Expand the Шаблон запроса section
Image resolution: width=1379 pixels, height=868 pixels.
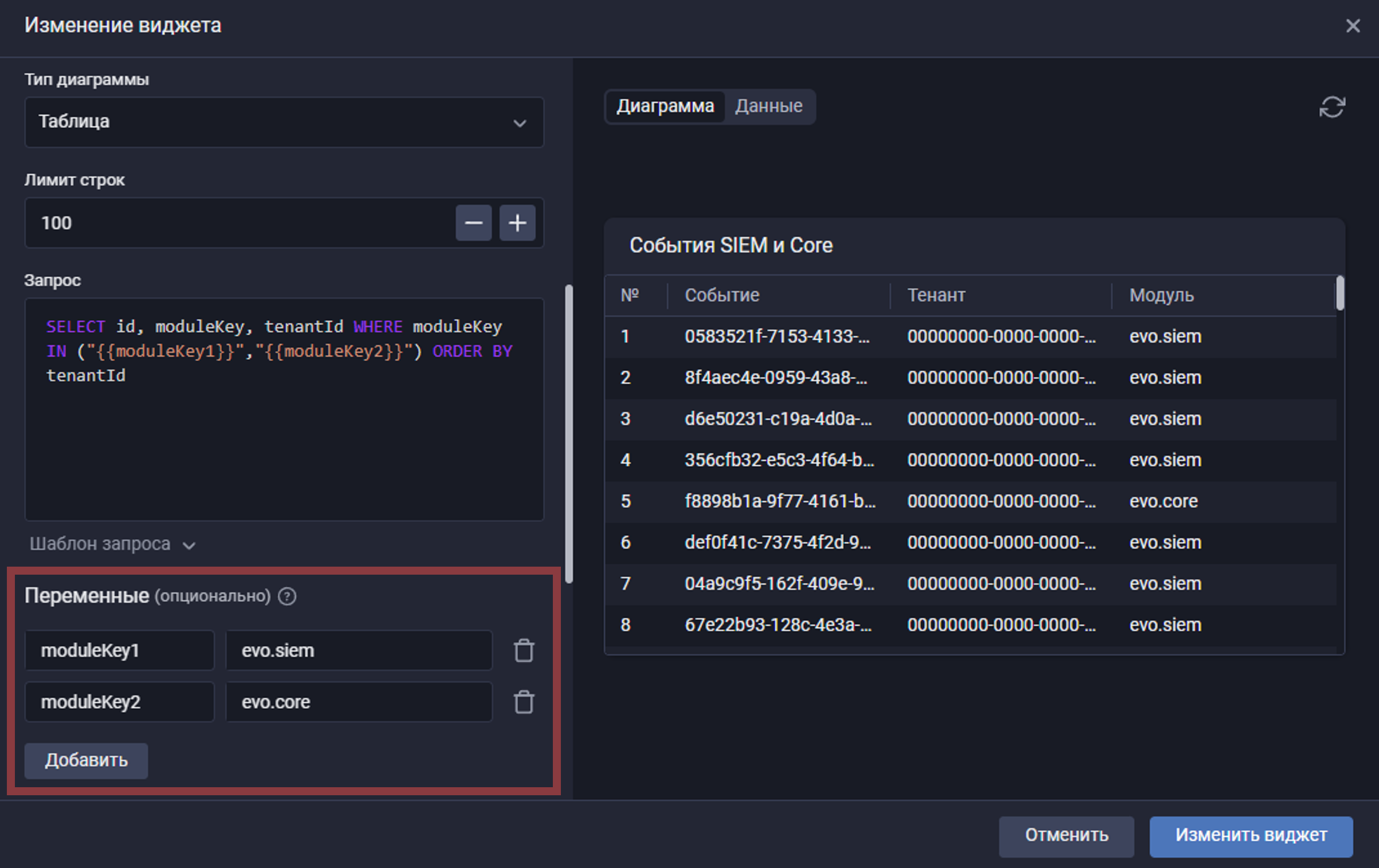pos(113,544)
